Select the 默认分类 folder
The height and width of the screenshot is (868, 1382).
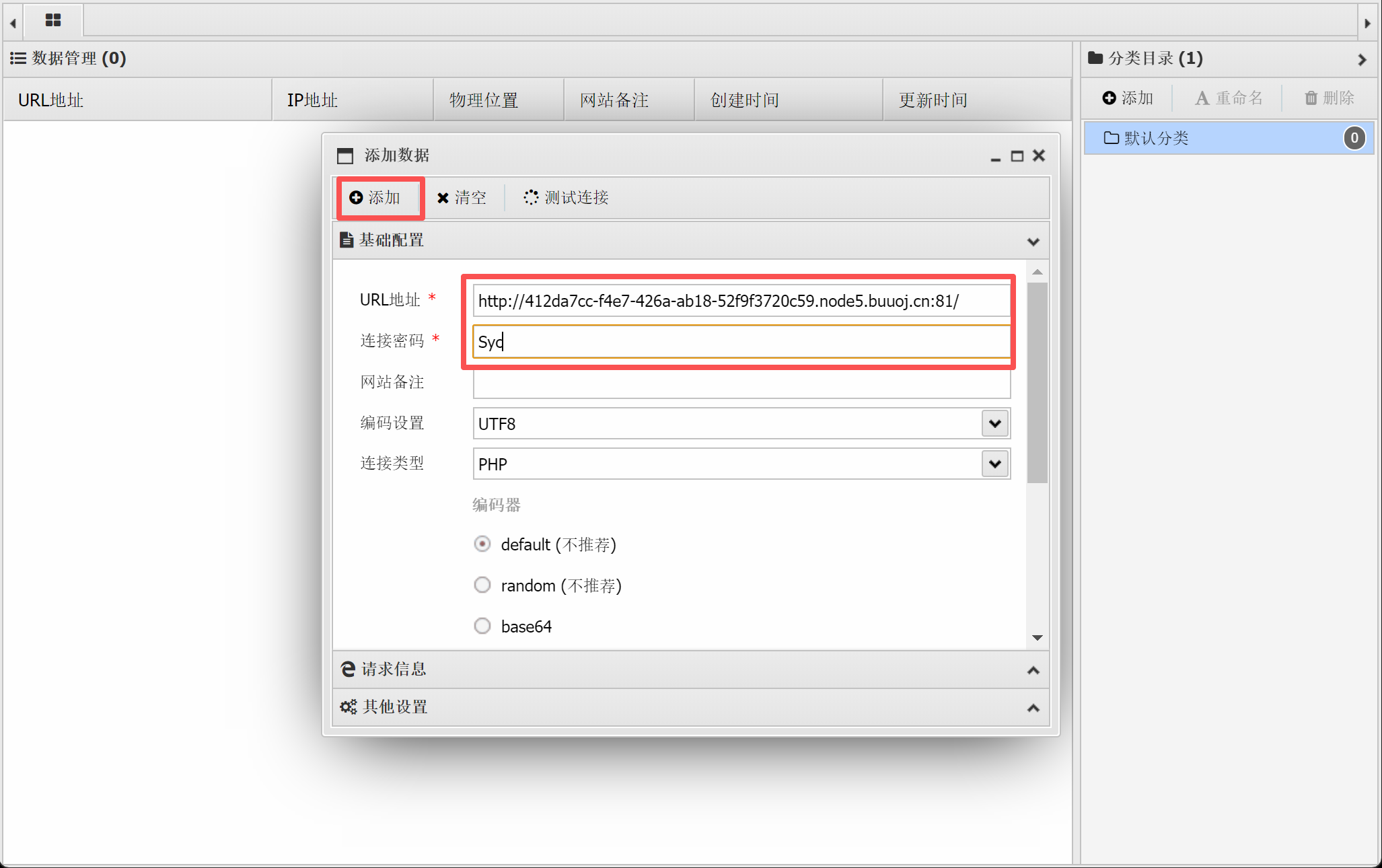[1229, 138]
